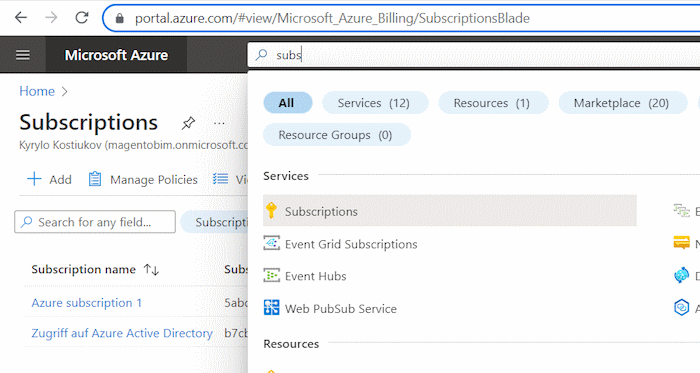The height and width of the screenshot is (373, 700).
Task: Click the green grid icon at top of right column
Action: point(681,210)
